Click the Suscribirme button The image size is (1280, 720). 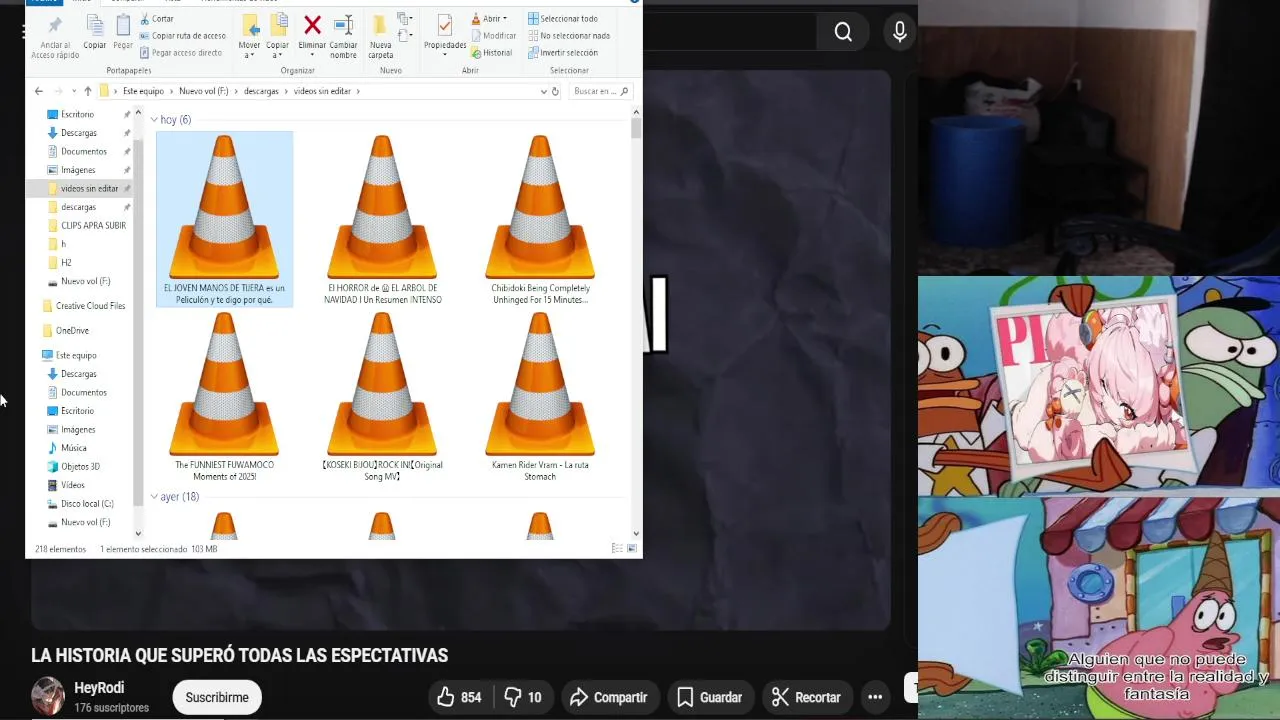[x=217, y=697]
